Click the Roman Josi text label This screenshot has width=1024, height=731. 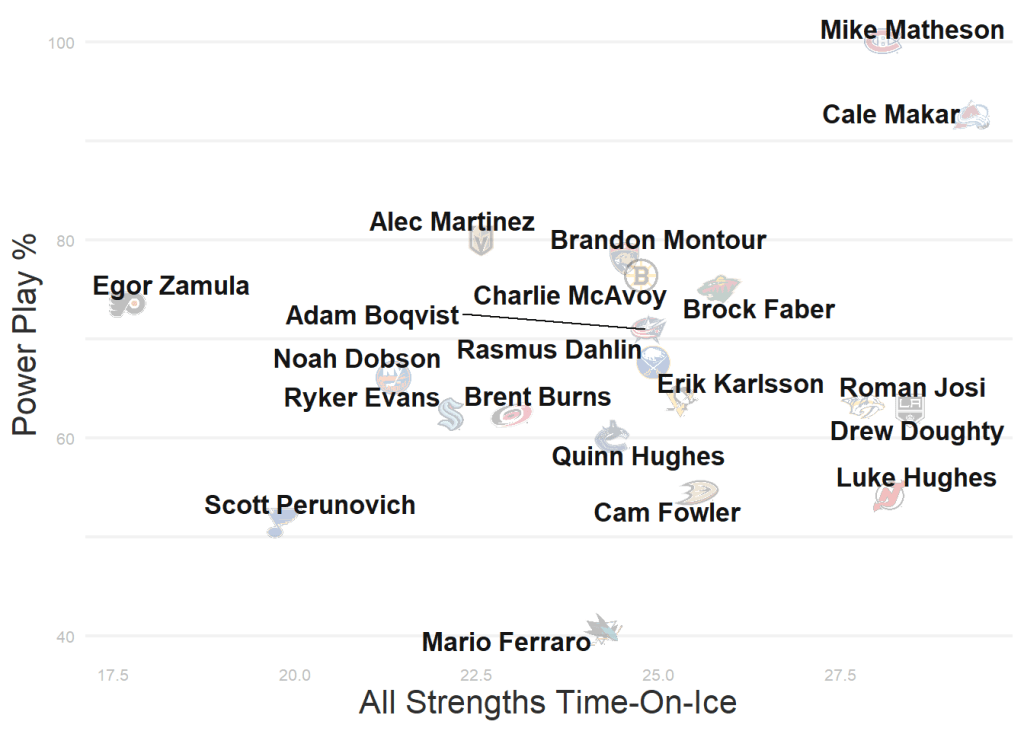click(x=912, y=387)
